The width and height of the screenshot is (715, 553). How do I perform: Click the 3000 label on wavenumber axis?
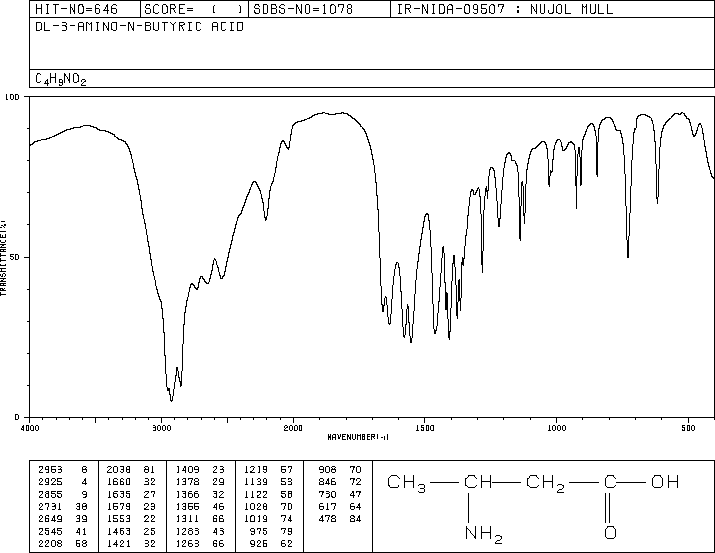click(161, 428)
